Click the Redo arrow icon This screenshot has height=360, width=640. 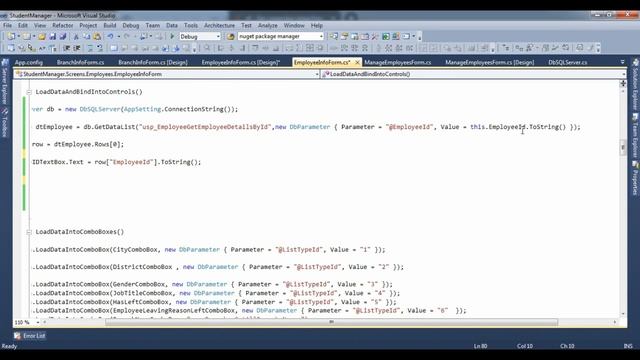tap(127, 36)
